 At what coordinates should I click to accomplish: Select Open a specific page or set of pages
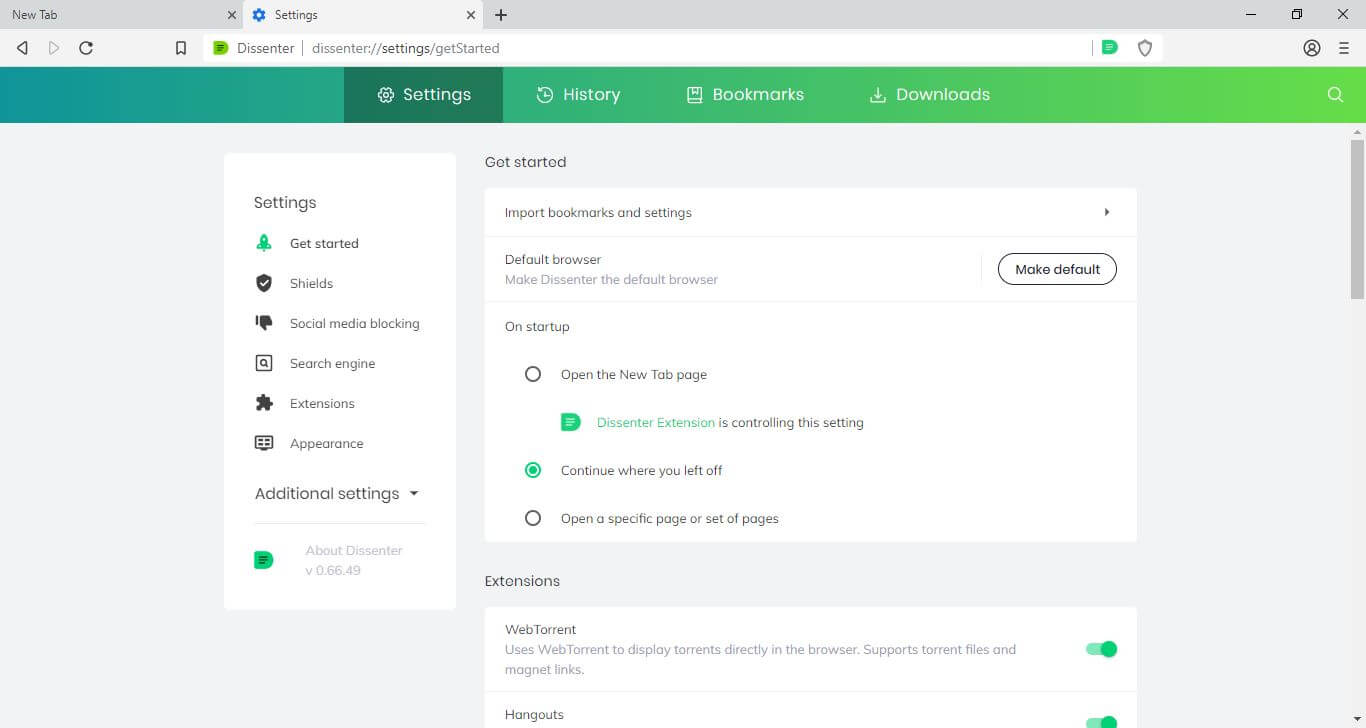pos(533,518)
